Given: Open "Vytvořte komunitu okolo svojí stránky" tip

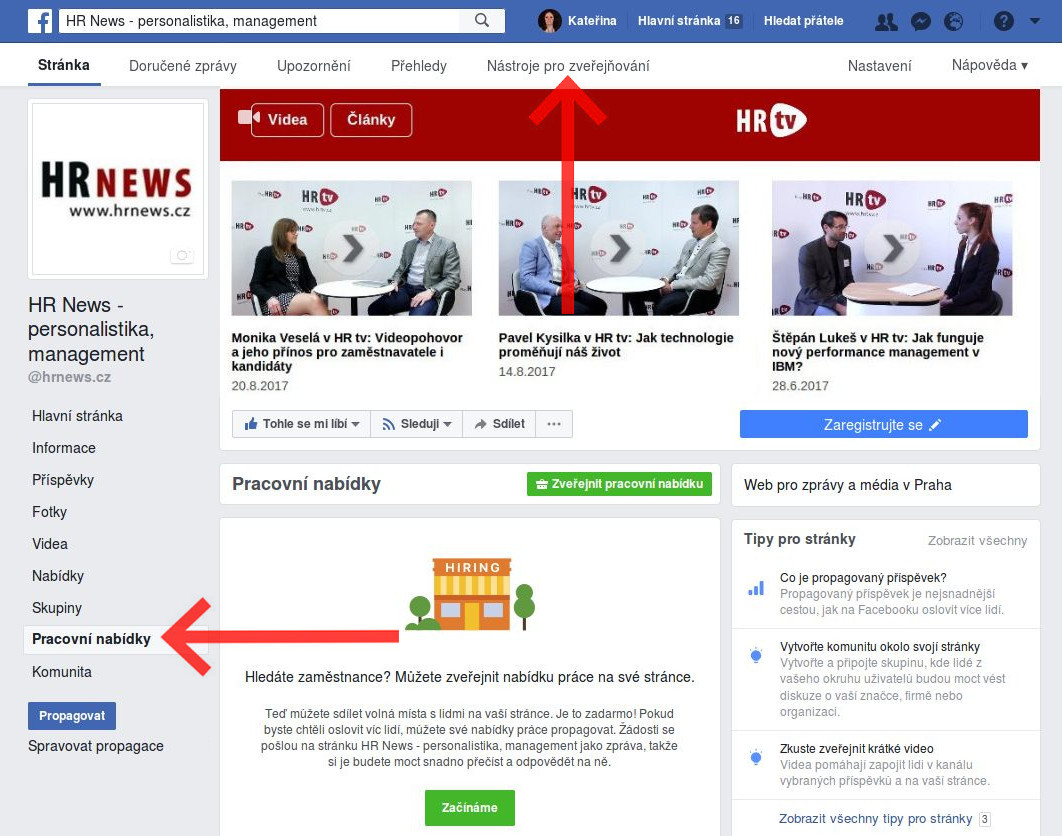Looking at the screenshot, I should point(880,646).
